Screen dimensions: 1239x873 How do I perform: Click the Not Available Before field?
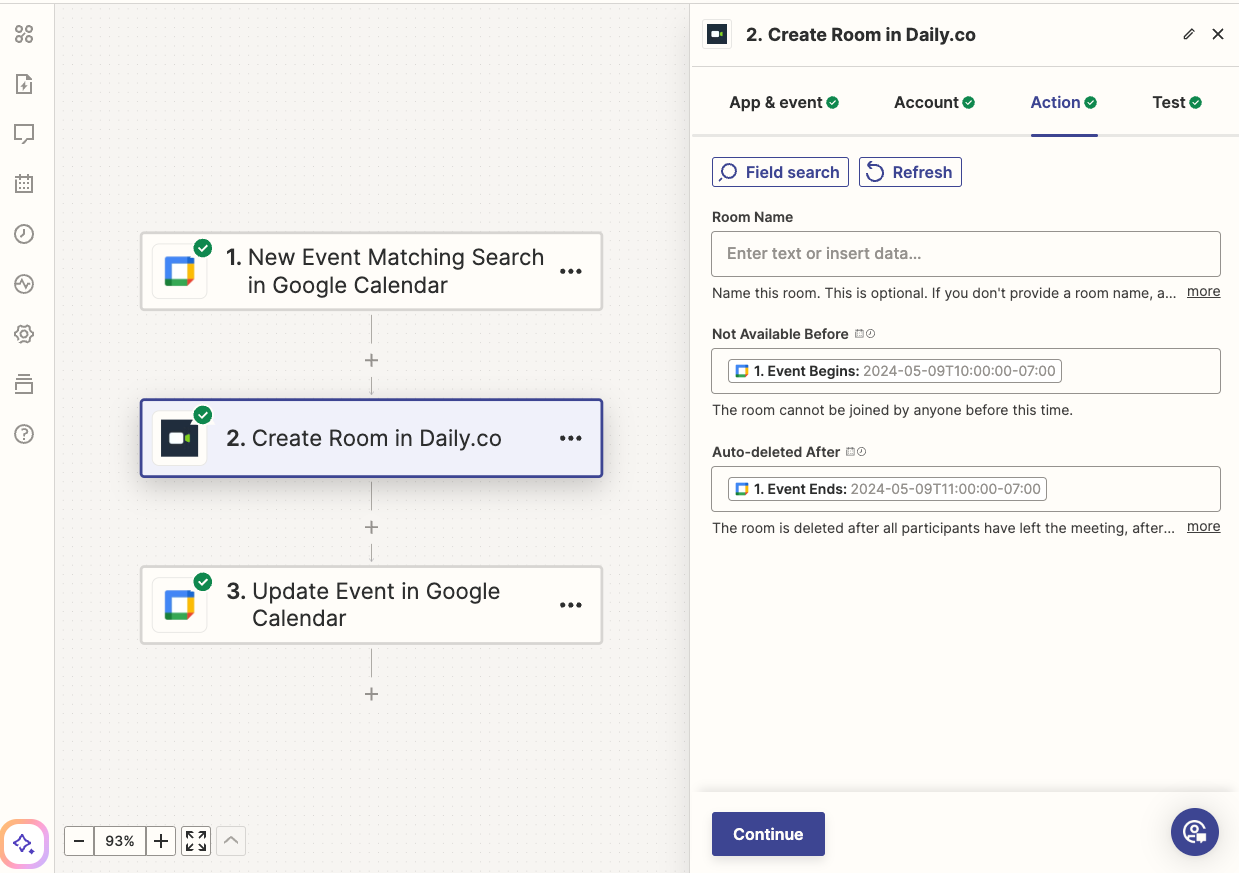coord(966,371)
